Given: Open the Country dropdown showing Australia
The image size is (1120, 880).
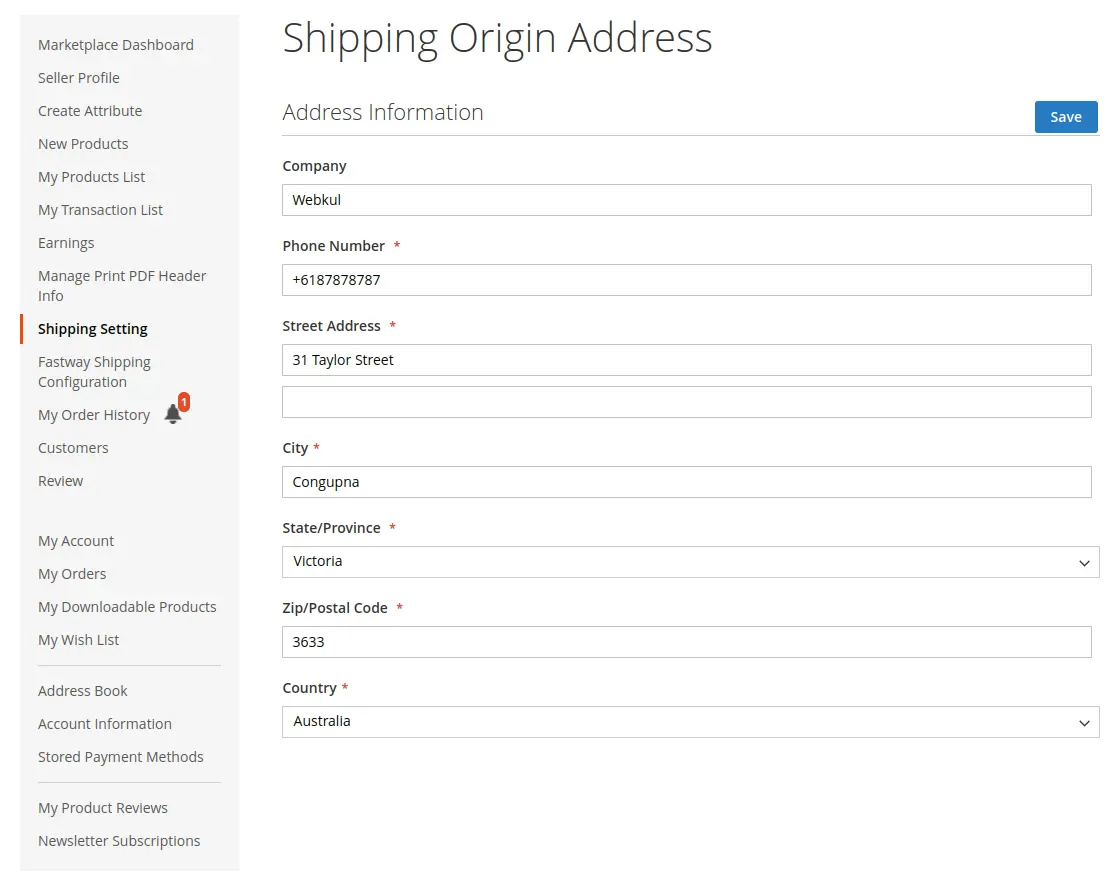Looking at the screenshot, I should [690, 722].
